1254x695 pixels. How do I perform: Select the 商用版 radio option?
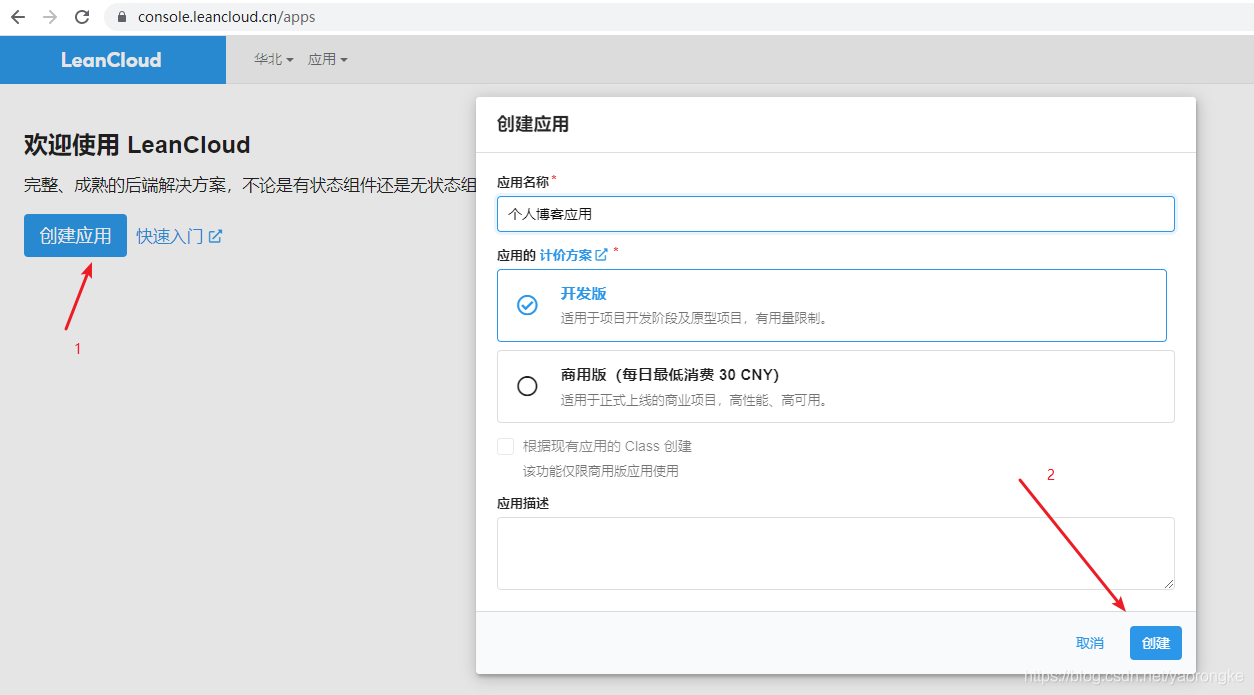point(527,386)
